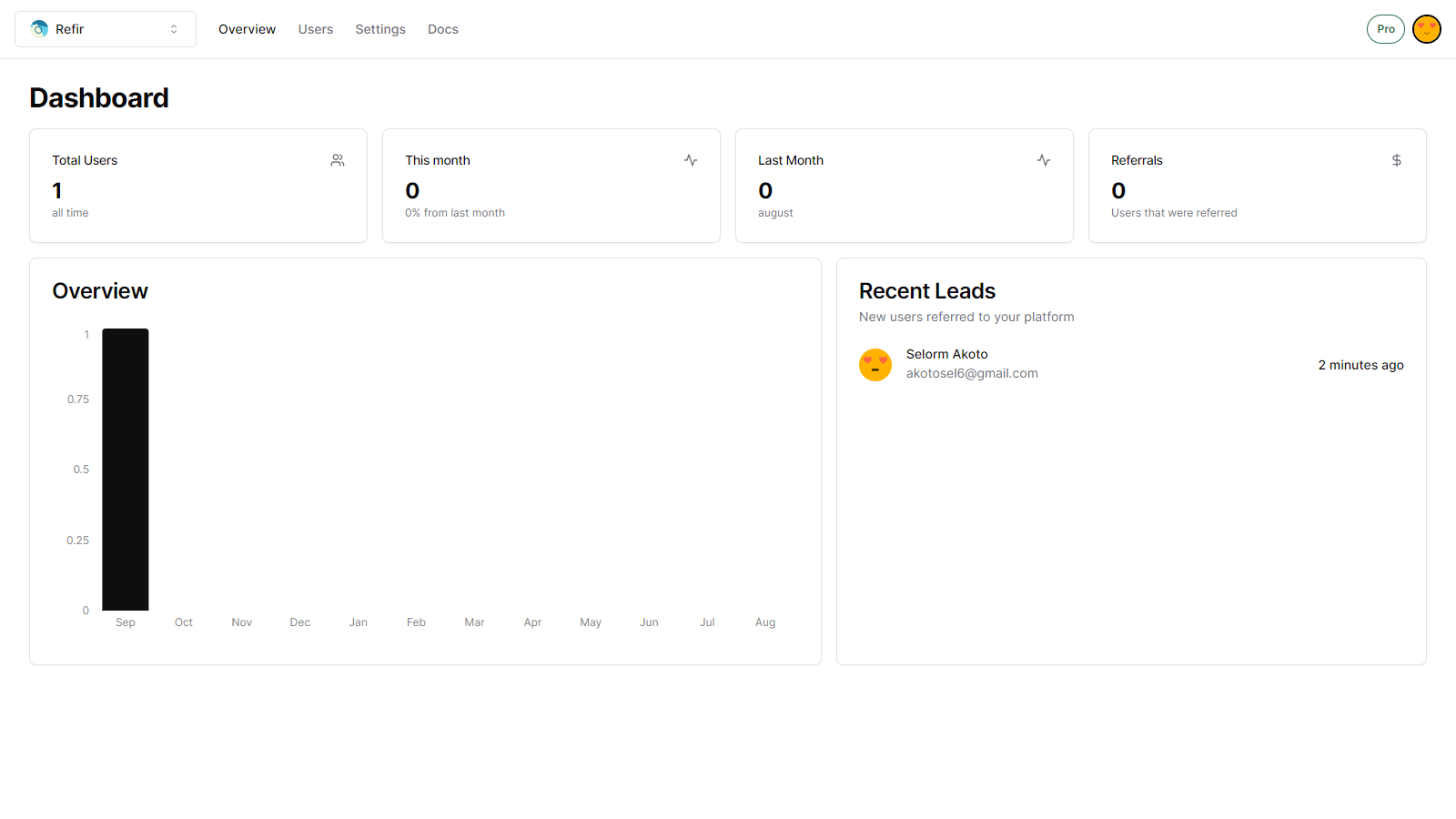Screen dimensions: 1456x819
Task: Go to the Overview tab
Action: click(x=247, y=29)
